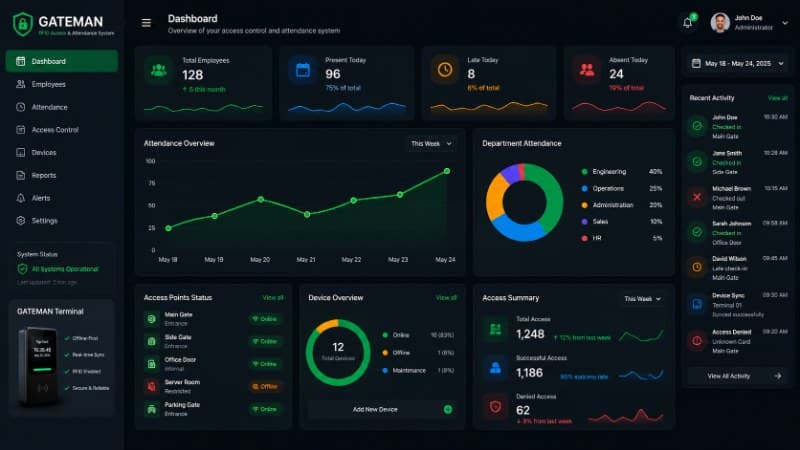800x450 pixels.
Task: Click John Doe's profile avatar
Action: [x=720, y=22]
